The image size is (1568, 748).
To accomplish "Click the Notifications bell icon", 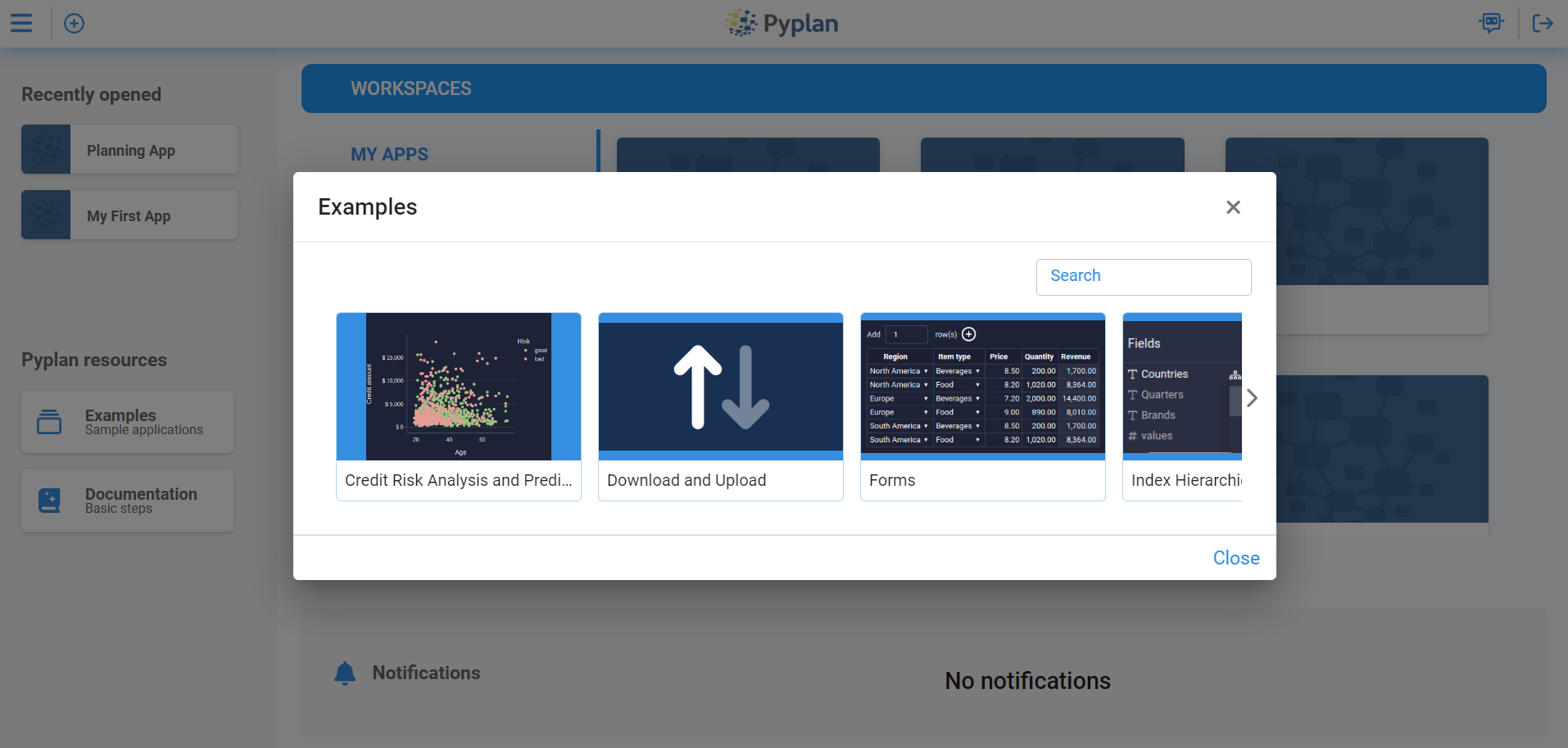I will click(x=345, y=673).
